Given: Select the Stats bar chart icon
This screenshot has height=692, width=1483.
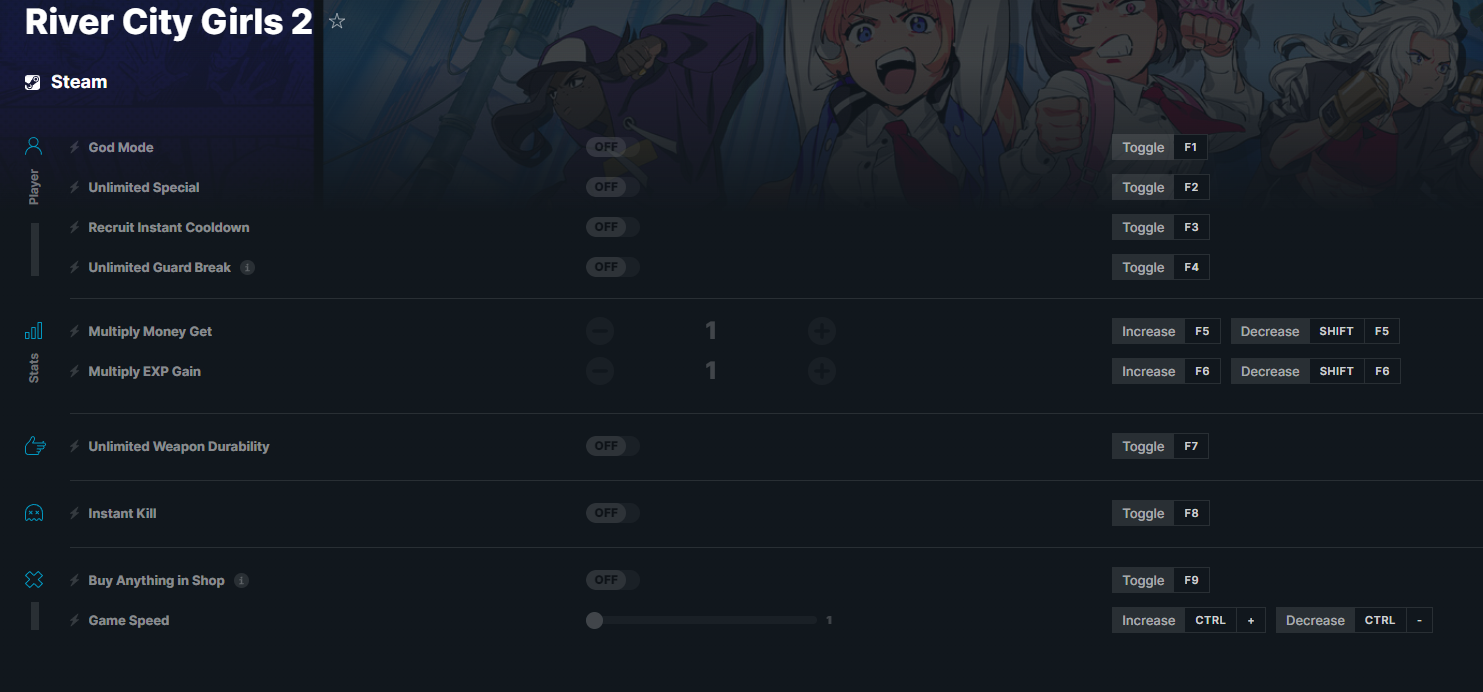Looking at the screenshot, I should (33, 331).
